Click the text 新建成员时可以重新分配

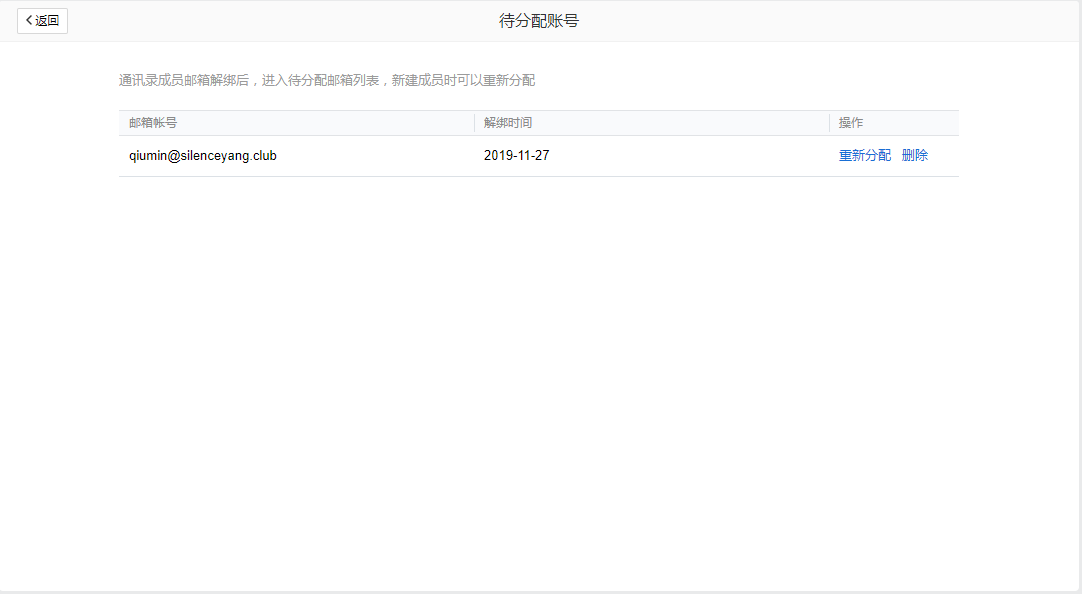point(464,81)
